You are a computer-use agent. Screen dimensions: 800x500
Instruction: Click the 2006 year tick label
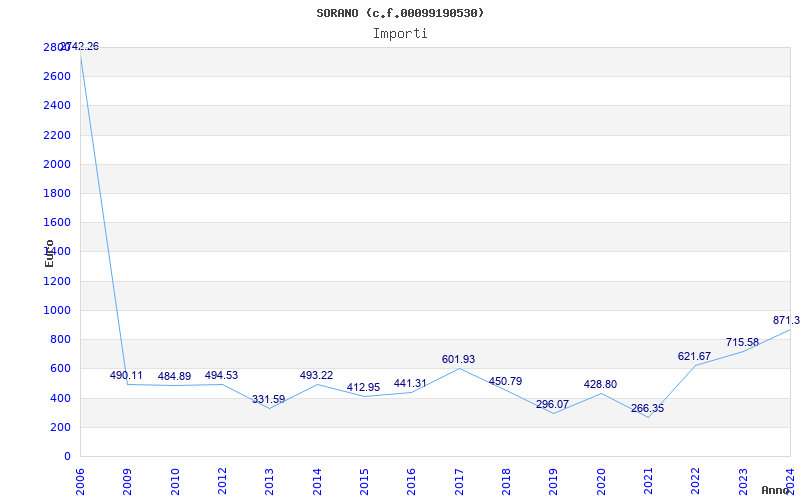point(80,482)
